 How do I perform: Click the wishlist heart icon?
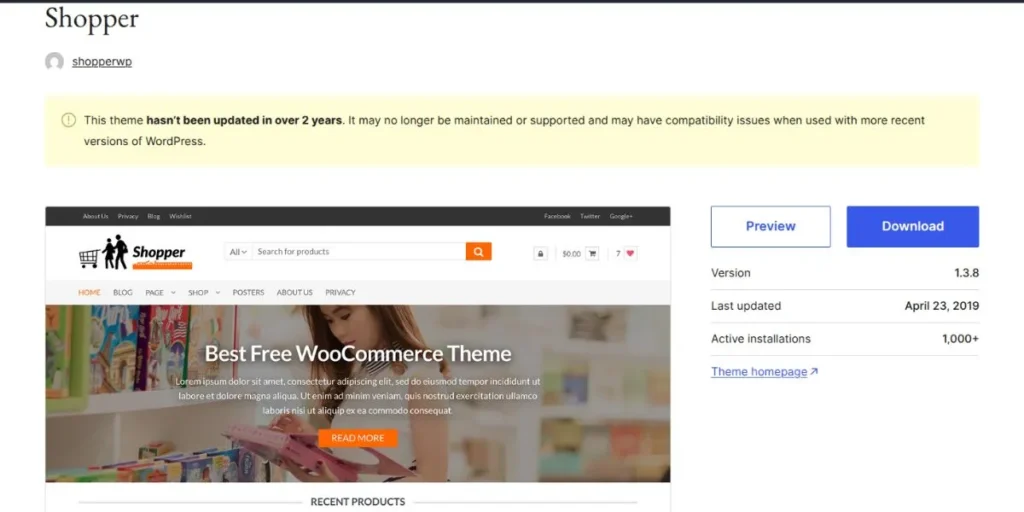[630, 253]
